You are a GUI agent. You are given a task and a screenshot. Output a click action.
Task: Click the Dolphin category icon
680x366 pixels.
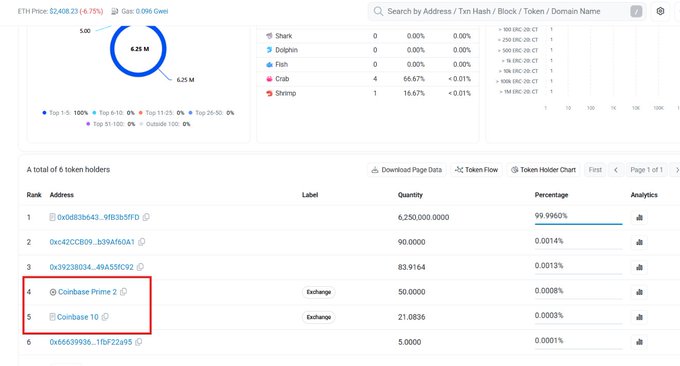click(269, 50)
